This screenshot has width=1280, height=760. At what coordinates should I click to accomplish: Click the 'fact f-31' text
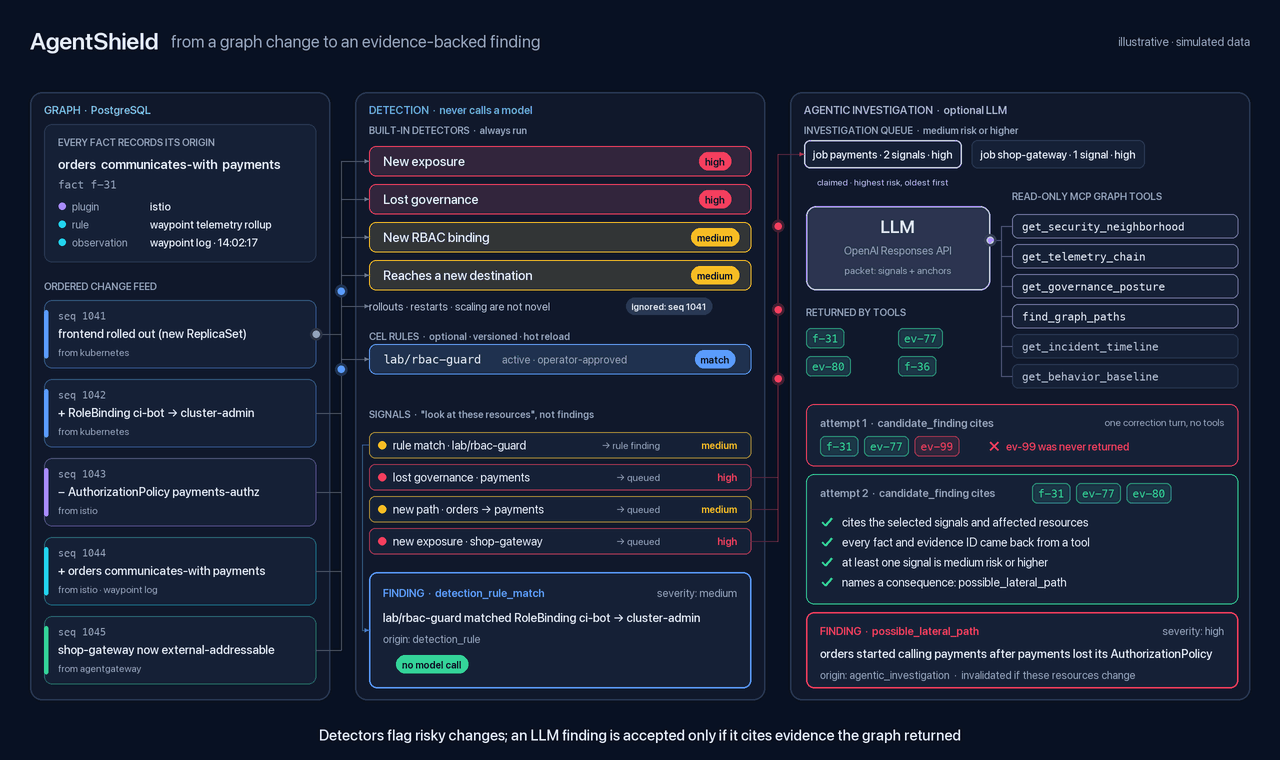click(87, 185)
